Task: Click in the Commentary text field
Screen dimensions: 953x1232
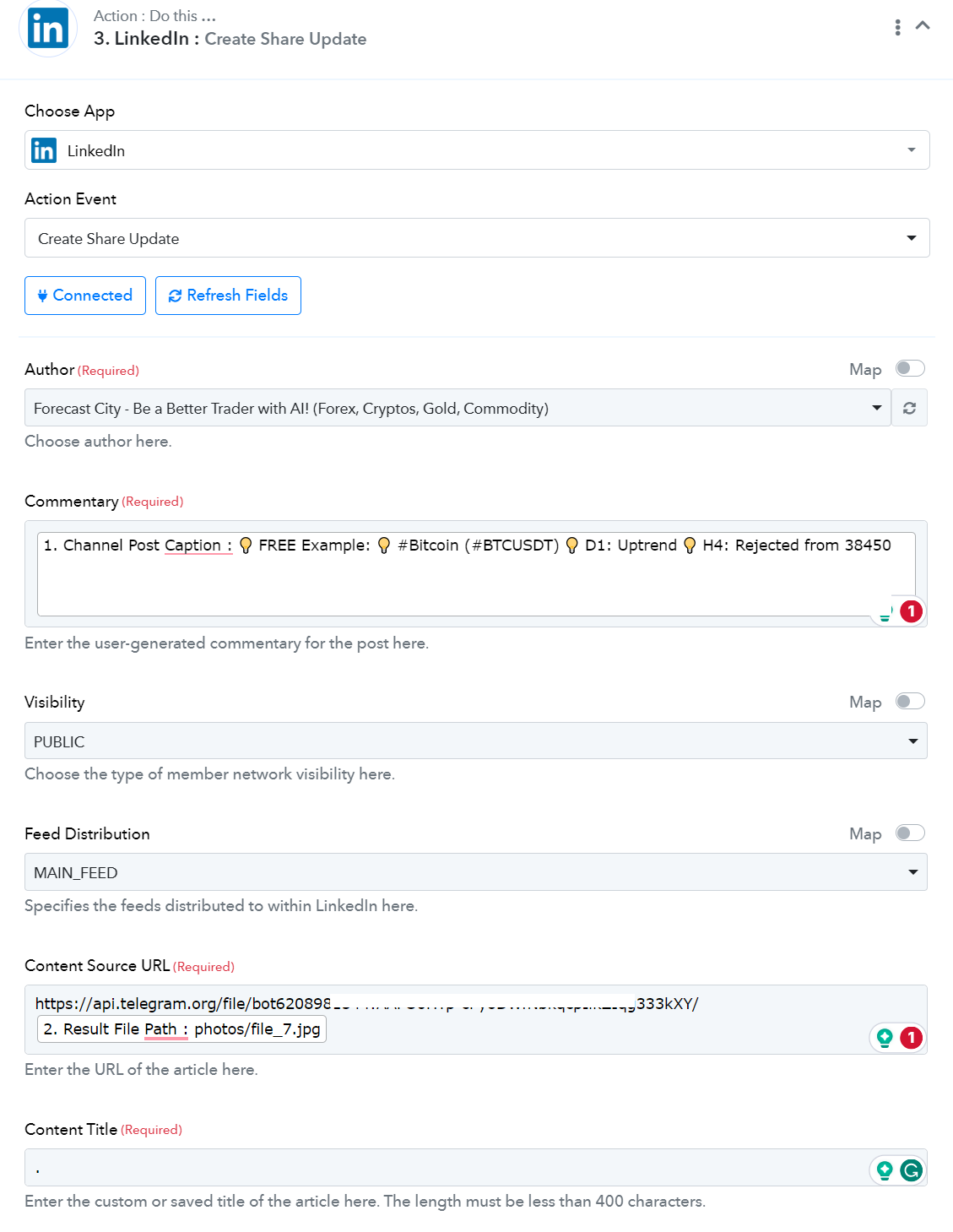Action: [476, 574]
